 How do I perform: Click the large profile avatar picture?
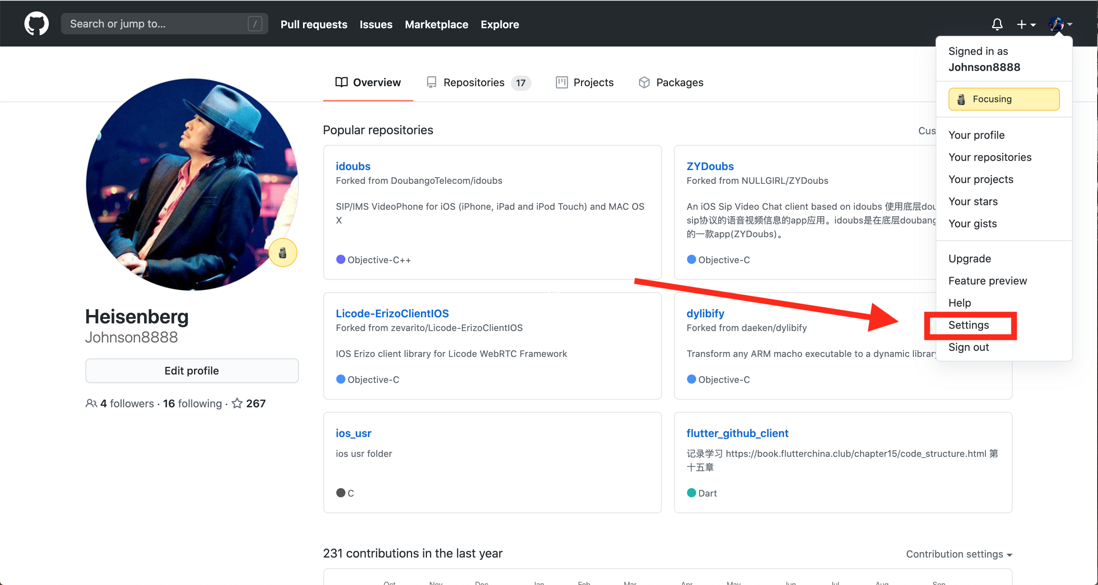click(x=191, y=185)
